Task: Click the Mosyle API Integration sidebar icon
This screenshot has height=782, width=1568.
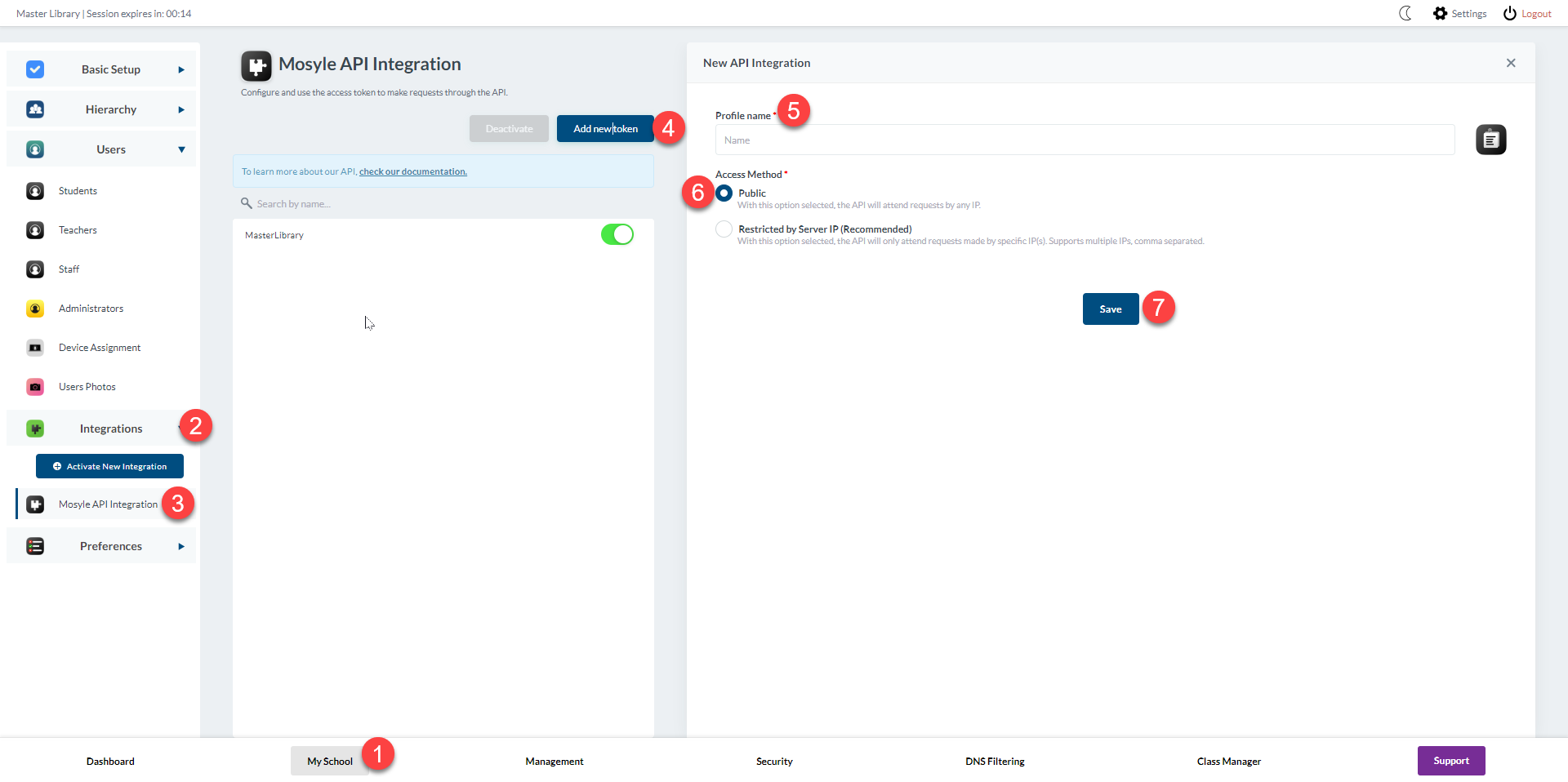Action: (35, 504)
